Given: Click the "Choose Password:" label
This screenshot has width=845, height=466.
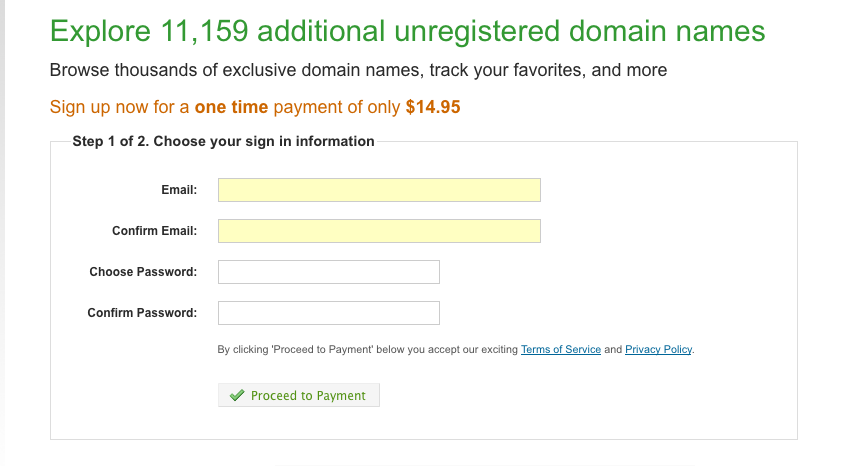Looking at the screenshot, I should (x=143, y=272).
